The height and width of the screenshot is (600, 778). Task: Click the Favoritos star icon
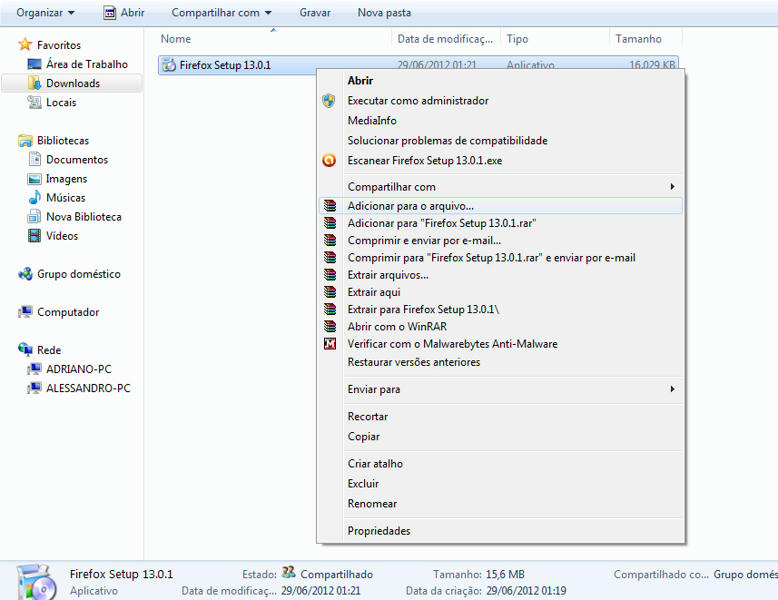(x=25, y=44)
